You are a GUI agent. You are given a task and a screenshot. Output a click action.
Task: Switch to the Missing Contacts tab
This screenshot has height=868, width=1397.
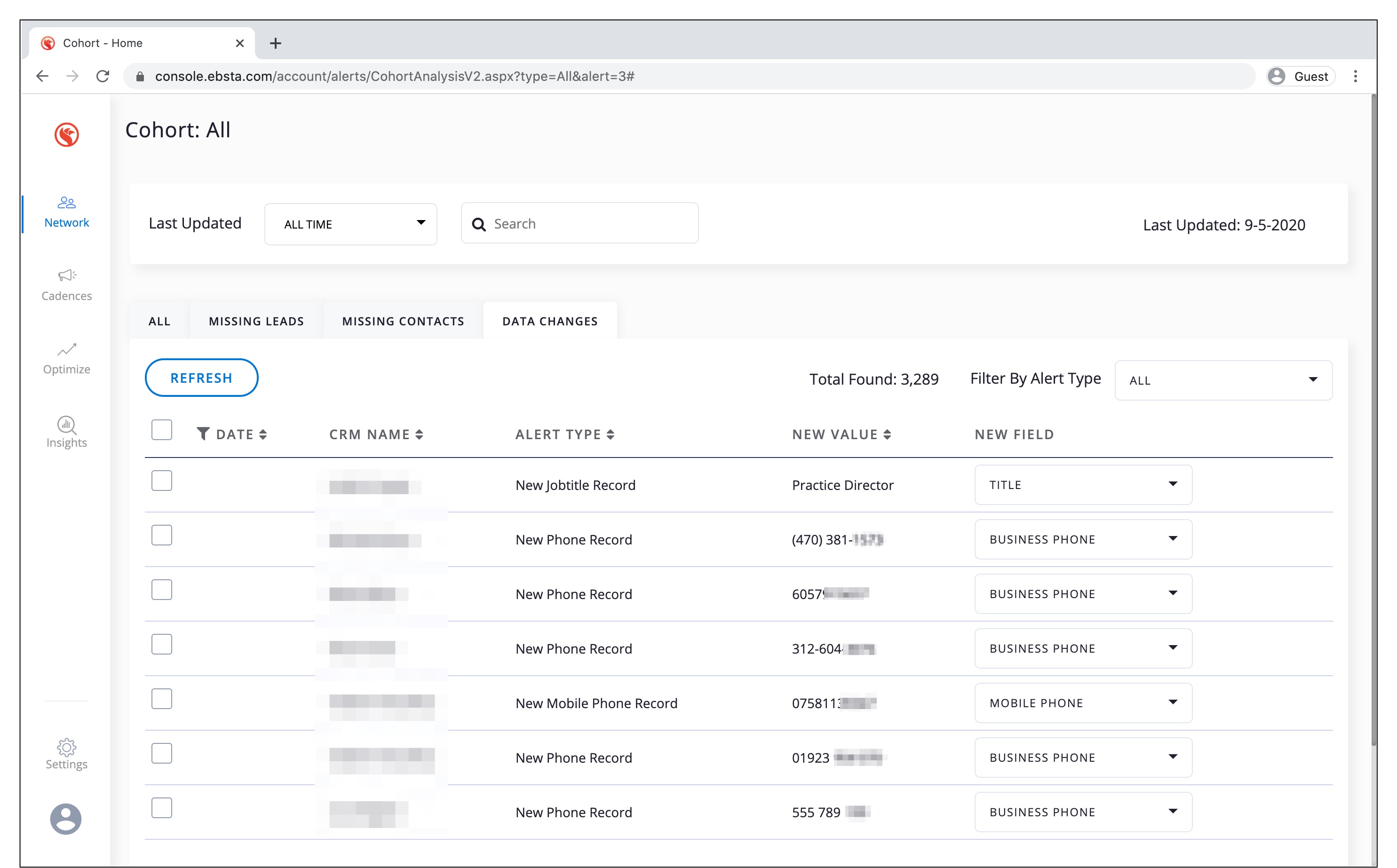point(403,322)
